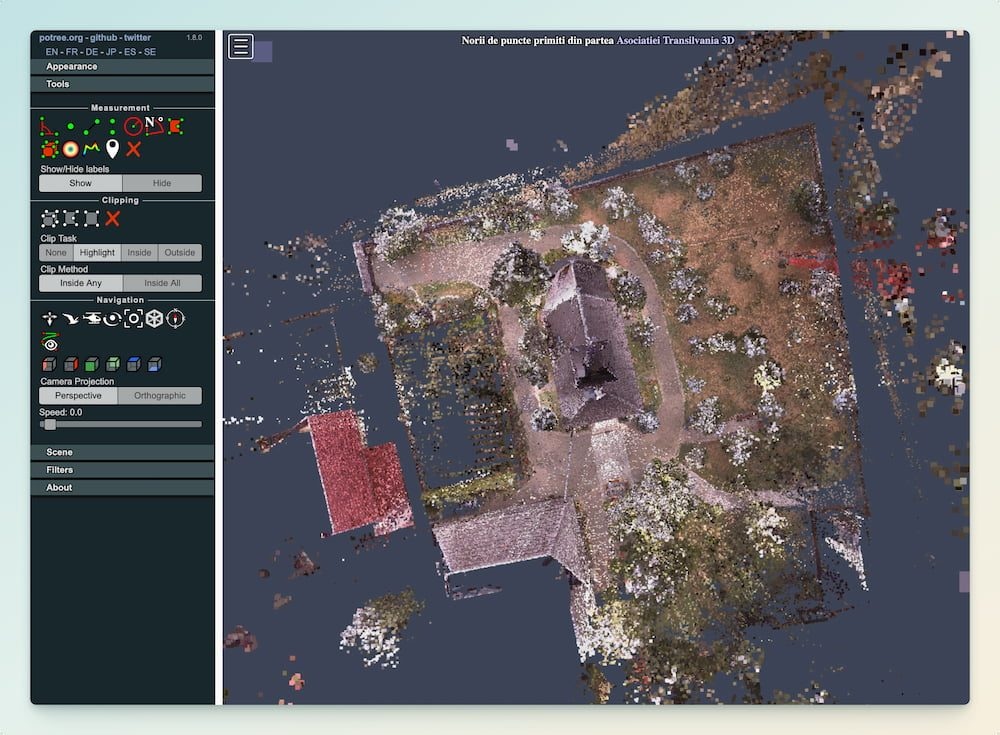Open Asociatiei Transilvania 3D link

675,41
